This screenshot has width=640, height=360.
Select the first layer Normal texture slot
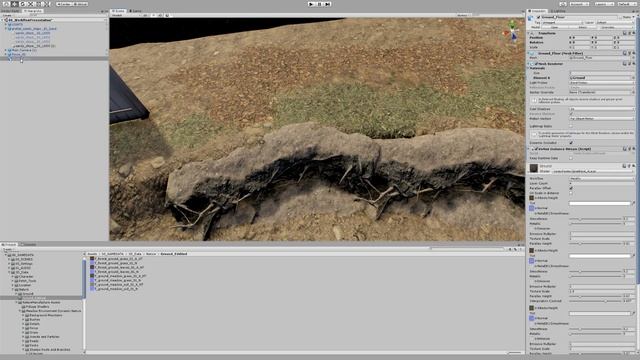point(531,208)
